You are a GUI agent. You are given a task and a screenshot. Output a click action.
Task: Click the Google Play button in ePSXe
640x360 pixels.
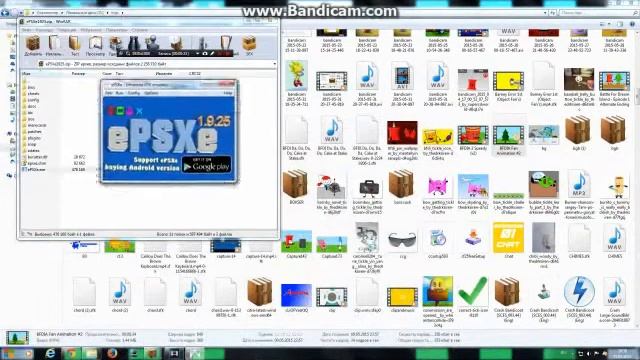(206, 164)
